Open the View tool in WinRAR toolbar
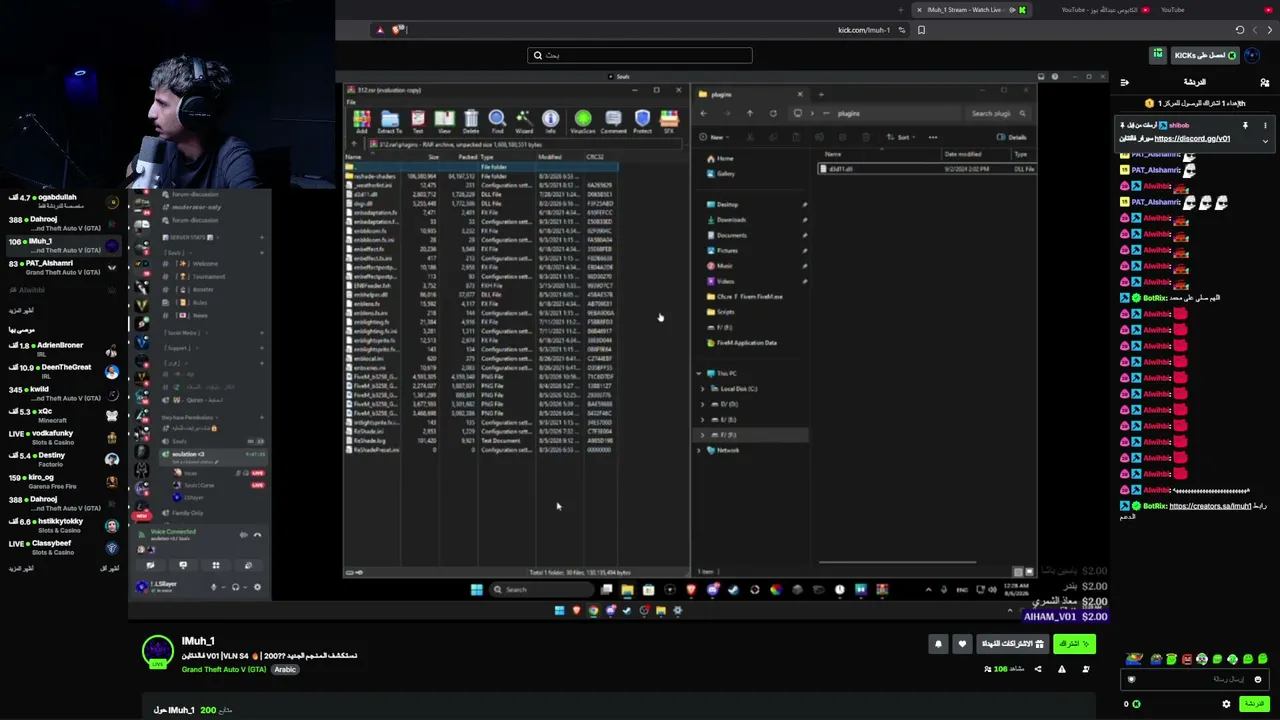 click(x=444, y=122)
